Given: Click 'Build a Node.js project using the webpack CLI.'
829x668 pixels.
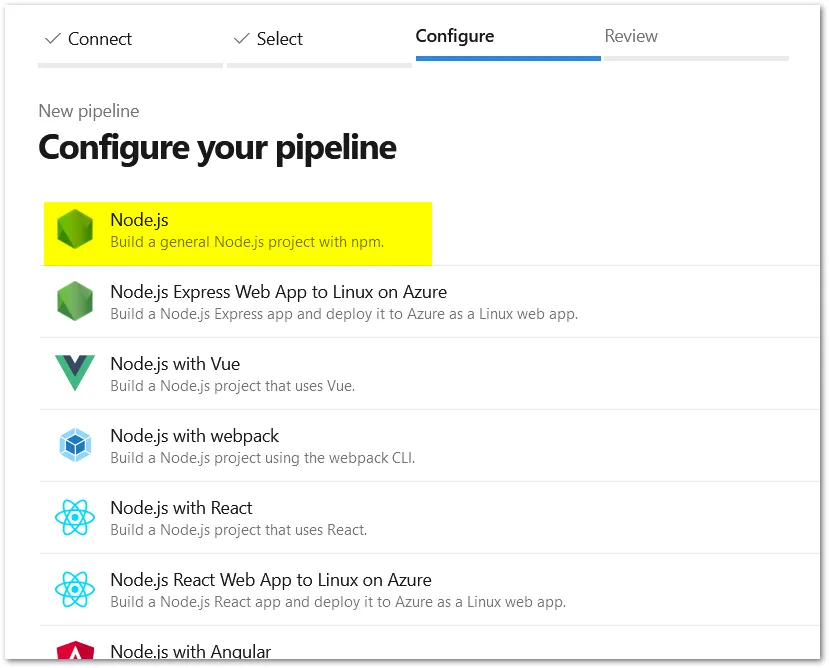Looking at the screenshot, I should click(263, 458).
